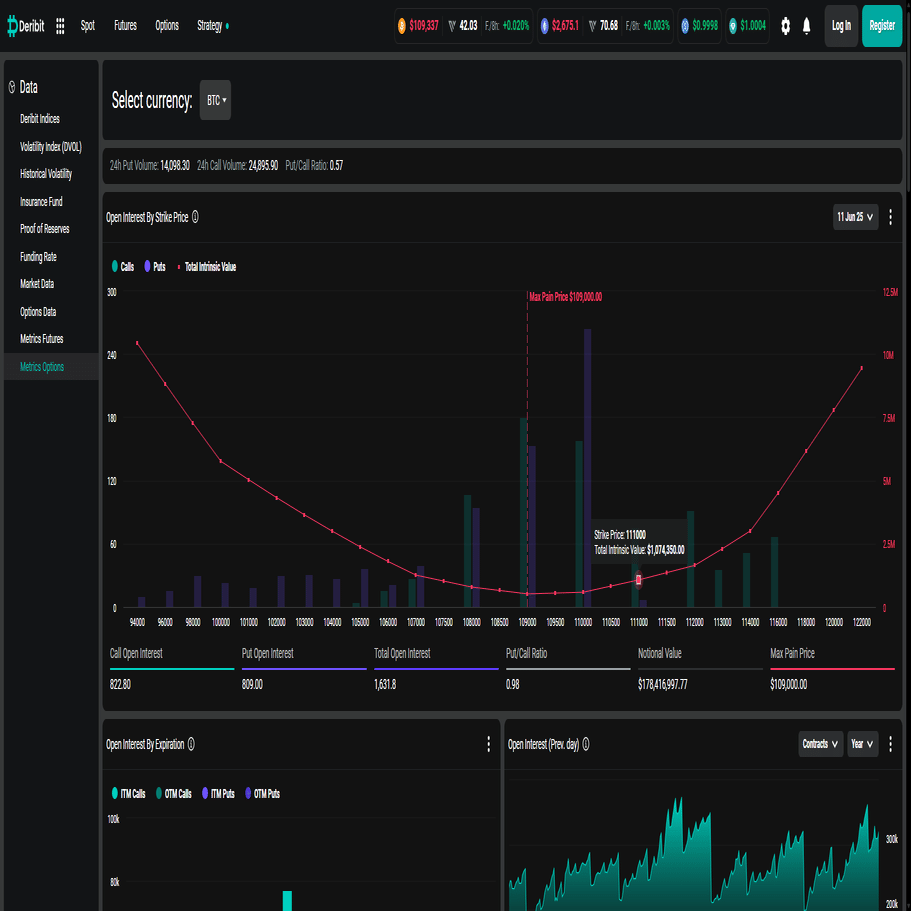The height and width of the screenshot is (911, 911).
Task: Toggle ITM Calls legend item
Action: coord(128,794)
